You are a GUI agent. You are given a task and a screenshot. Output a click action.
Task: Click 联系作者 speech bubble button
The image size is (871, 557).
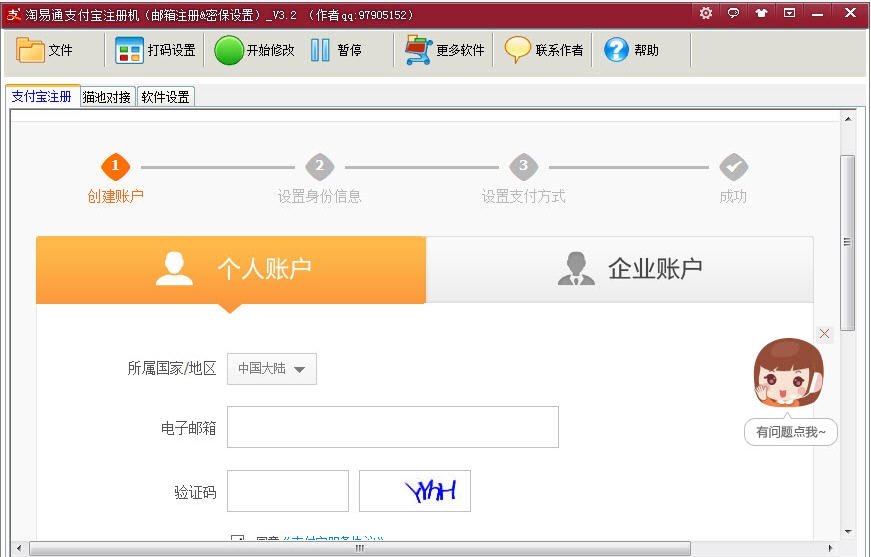[544, 50]
